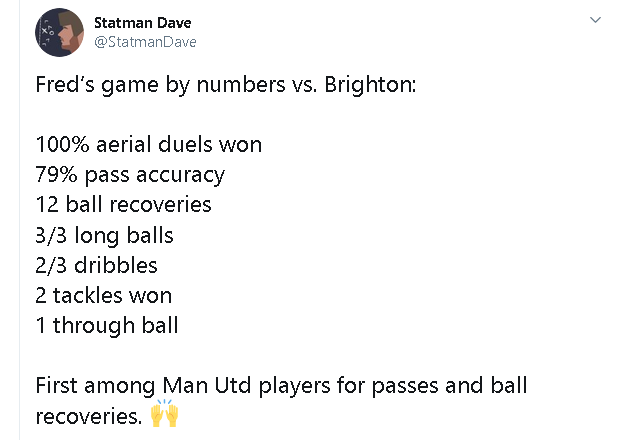Select the word "passes" in the closing sentence
The height and width of the screenshot is (440, 618).
click(x=405, y=386)
